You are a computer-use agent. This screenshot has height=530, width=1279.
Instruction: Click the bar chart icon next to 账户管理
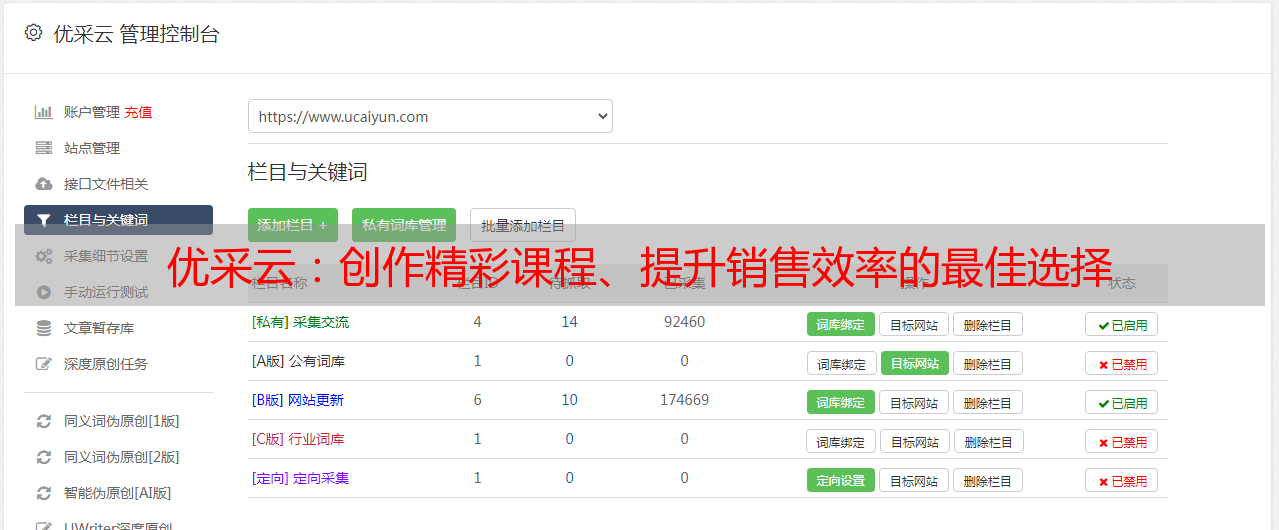(43, 112)
